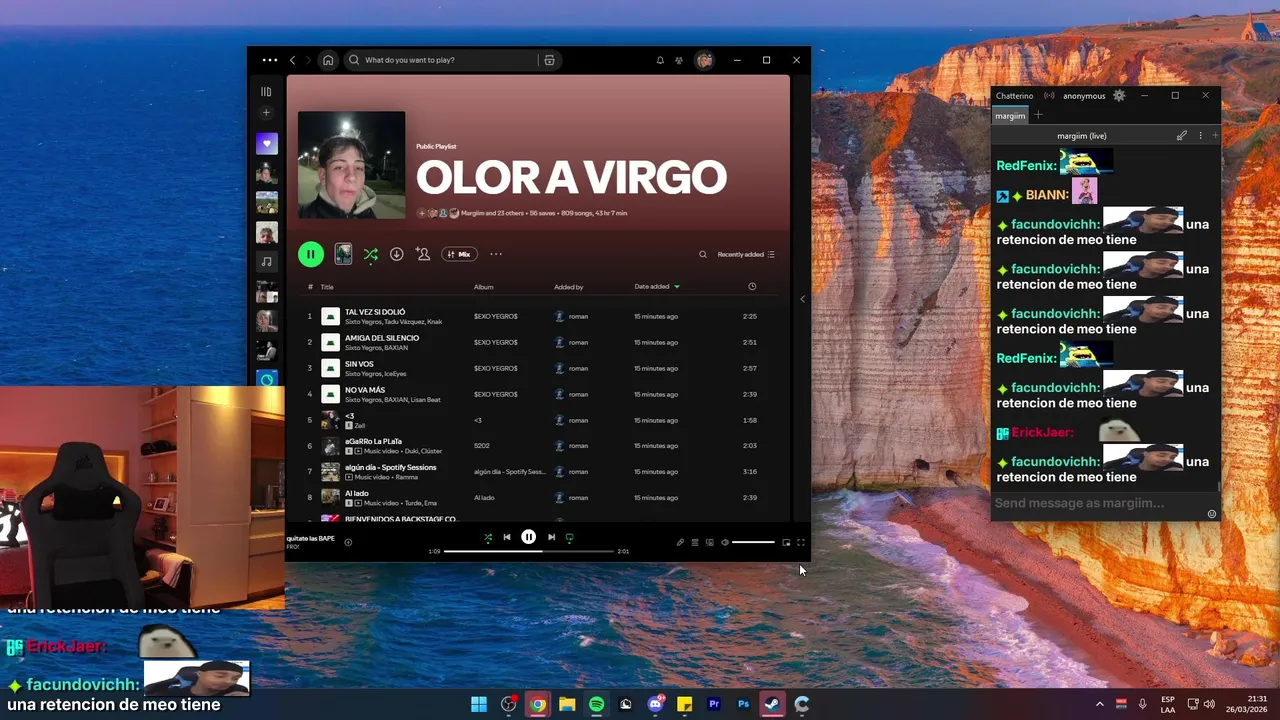Sort by Added by column header

point(569,287)
